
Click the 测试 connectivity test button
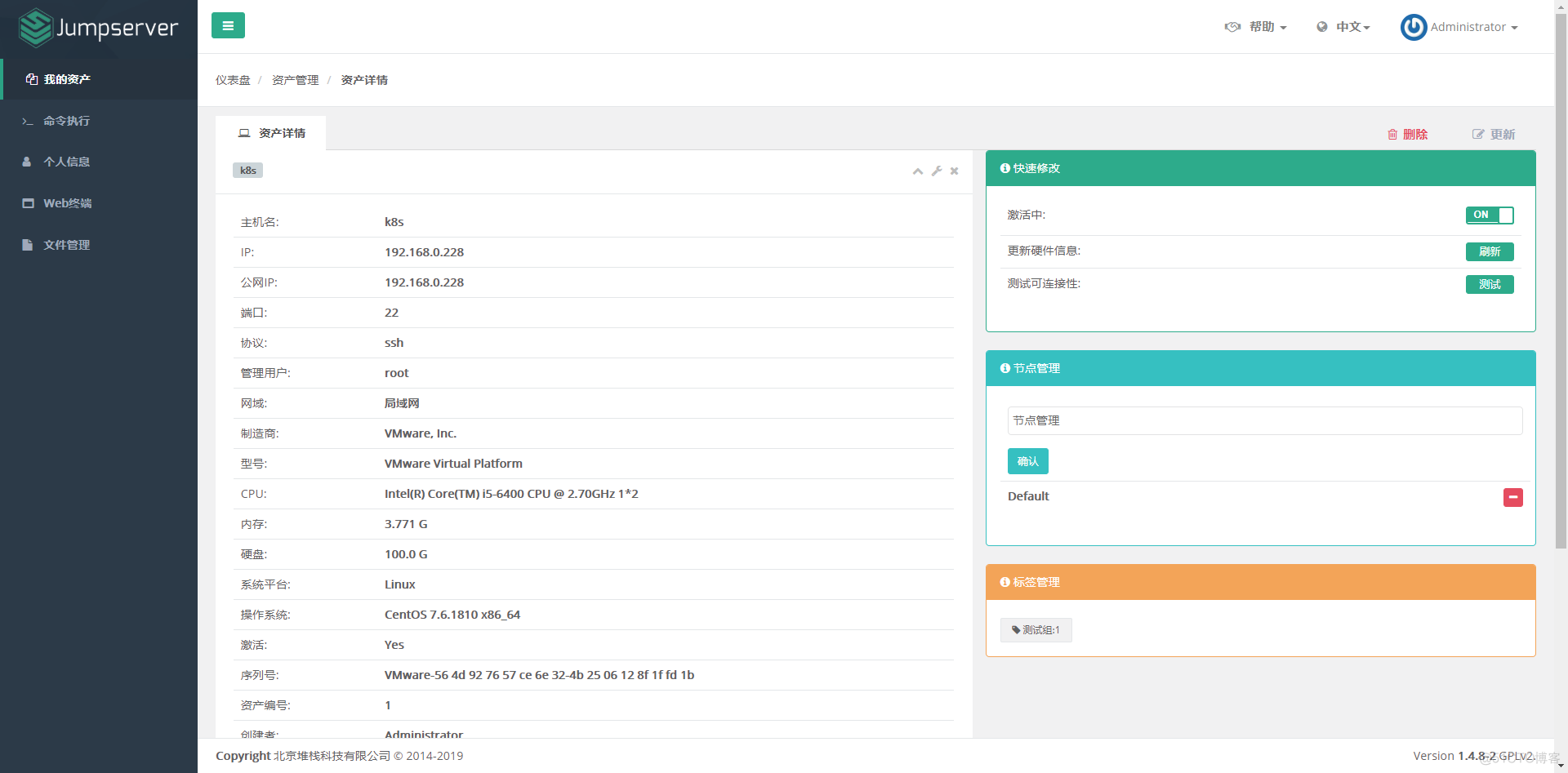pyautogui.click(x=1490, y=284)
